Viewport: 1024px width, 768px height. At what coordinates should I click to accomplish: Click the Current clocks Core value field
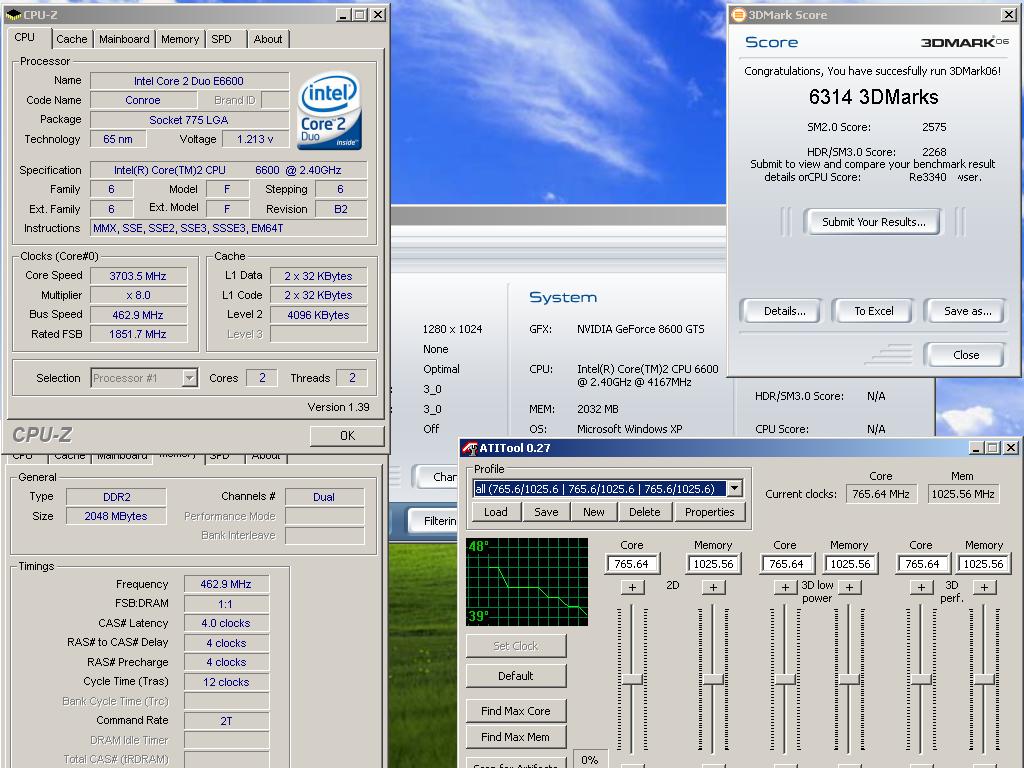(881, 494)
